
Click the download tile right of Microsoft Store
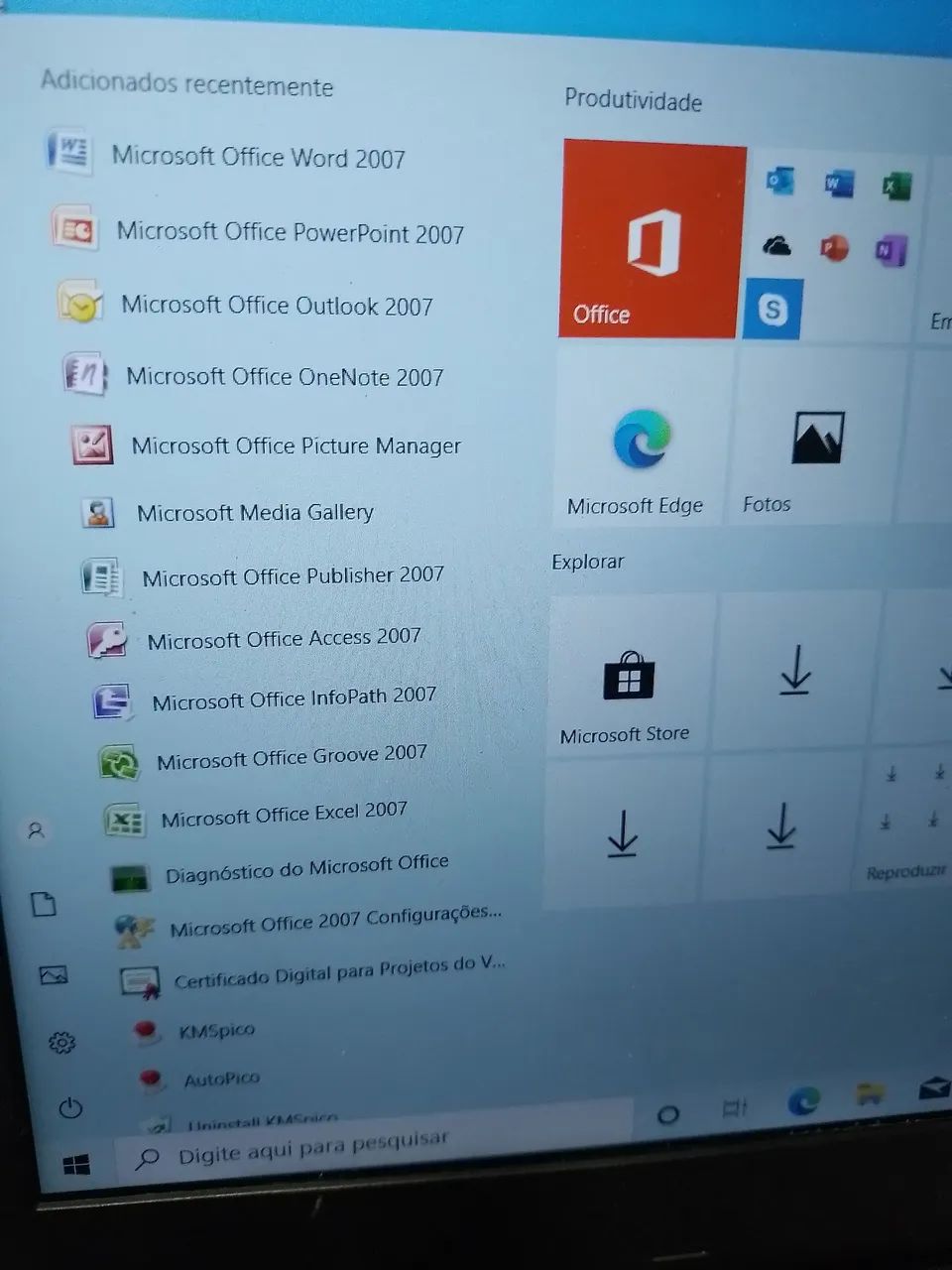(795, 671)
